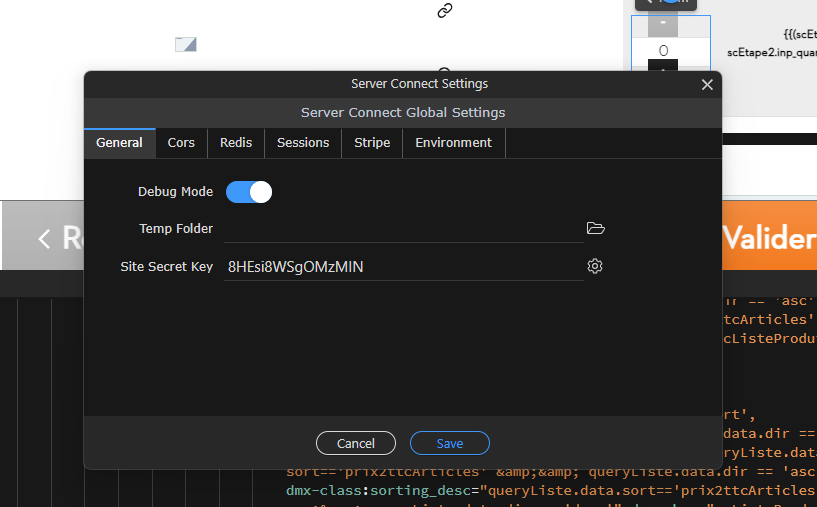
Task: Click the image placeholder icon on the page
Action: (185, 44)
